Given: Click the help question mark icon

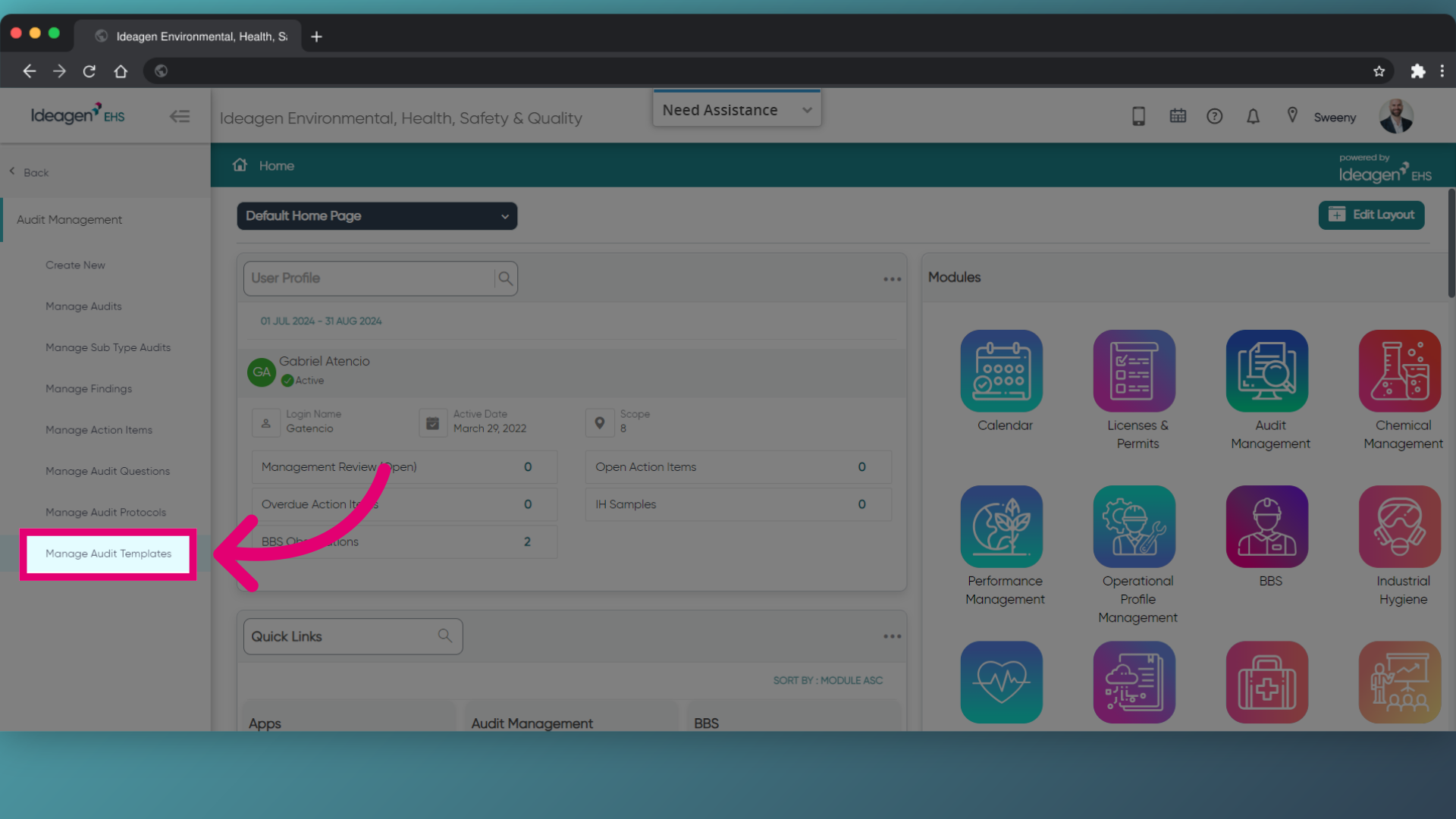Looking at the screenshot, I should 1215,116.
